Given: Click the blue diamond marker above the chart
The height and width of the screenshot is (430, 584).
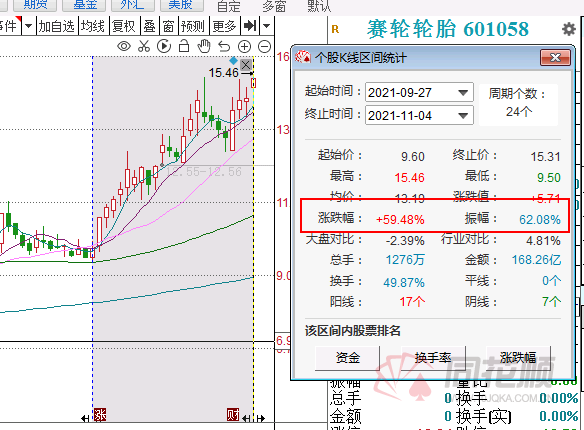Looking at the screenshot, I should (x=234, y=60).
